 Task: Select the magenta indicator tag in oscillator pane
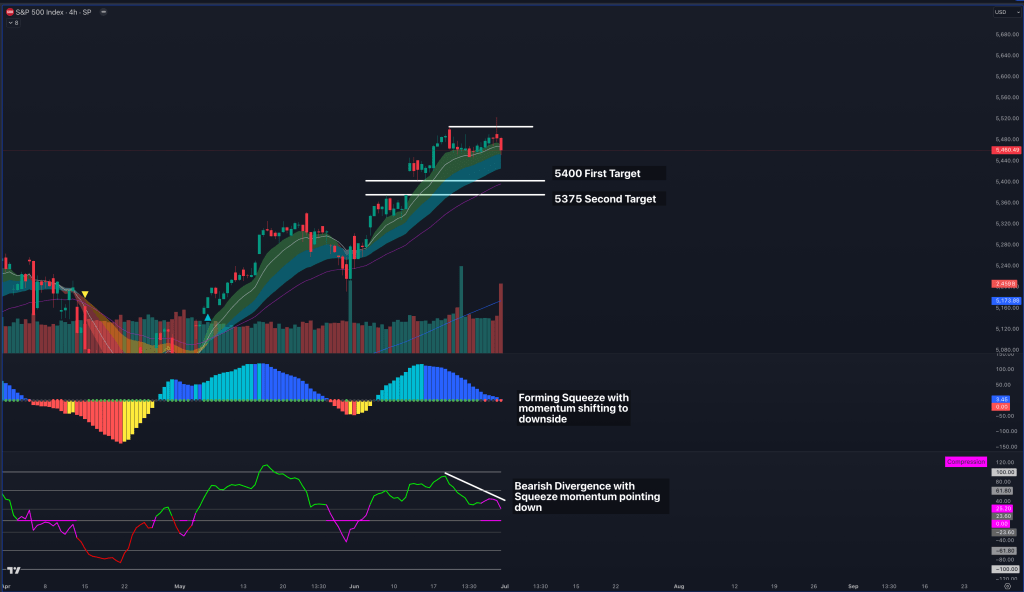(x=965, y=461)
